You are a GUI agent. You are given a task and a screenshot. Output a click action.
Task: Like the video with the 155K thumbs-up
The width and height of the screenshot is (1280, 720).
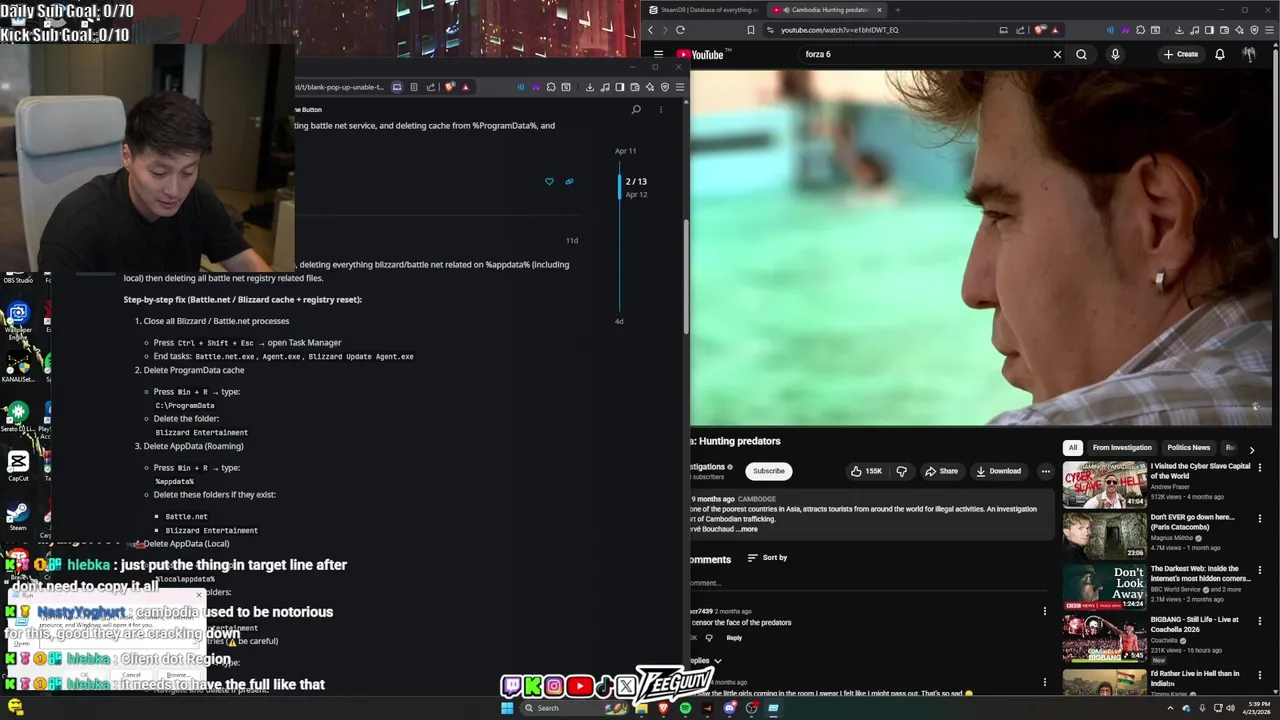click(x=866, y=471)
